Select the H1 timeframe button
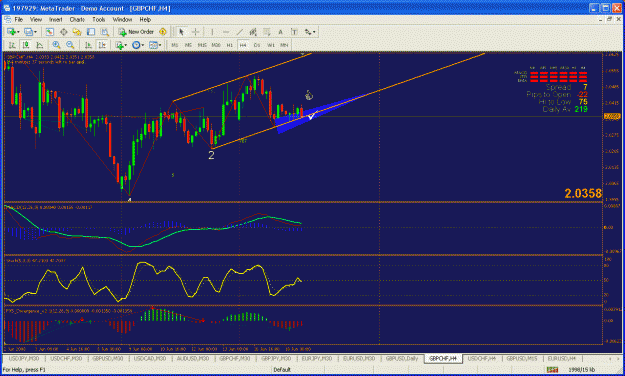This screenshot has width=625, height=376. point(230,45)
